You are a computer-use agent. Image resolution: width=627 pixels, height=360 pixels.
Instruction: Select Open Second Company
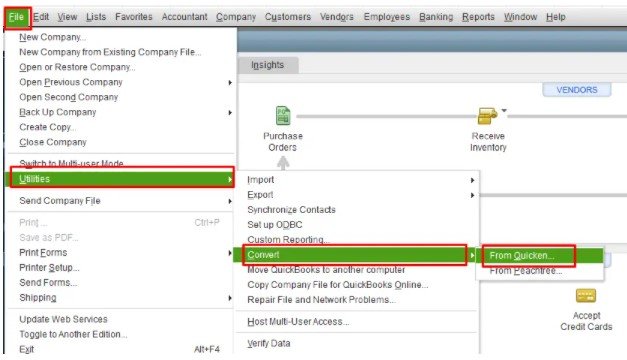68,97
